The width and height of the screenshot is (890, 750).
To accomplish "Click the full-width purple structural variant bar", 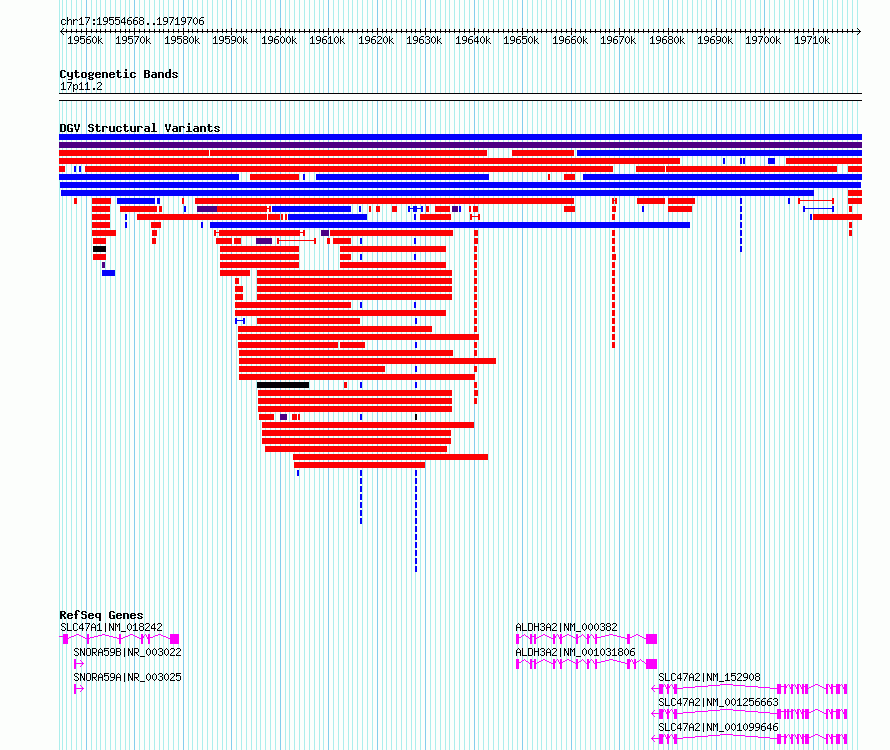I will (460, 145).
